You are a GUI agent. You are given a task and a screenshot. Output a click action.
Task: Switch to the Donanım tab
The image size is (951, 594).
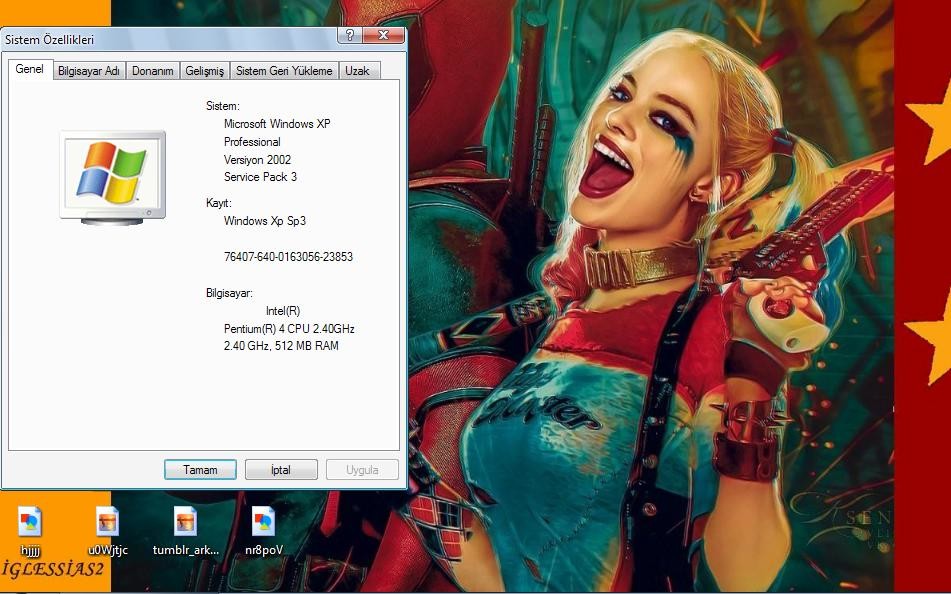click(x=153, y=71)
